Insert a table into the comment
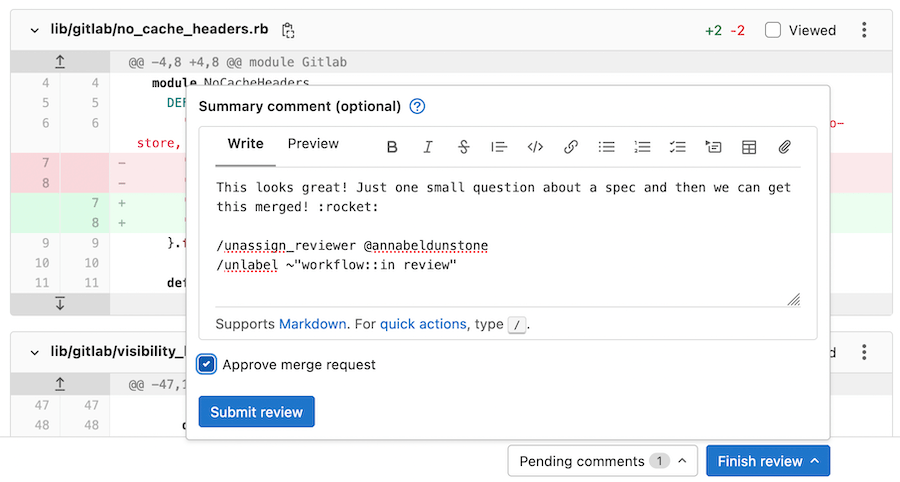This screenshot has width=900, height=482. coord(749,147)
